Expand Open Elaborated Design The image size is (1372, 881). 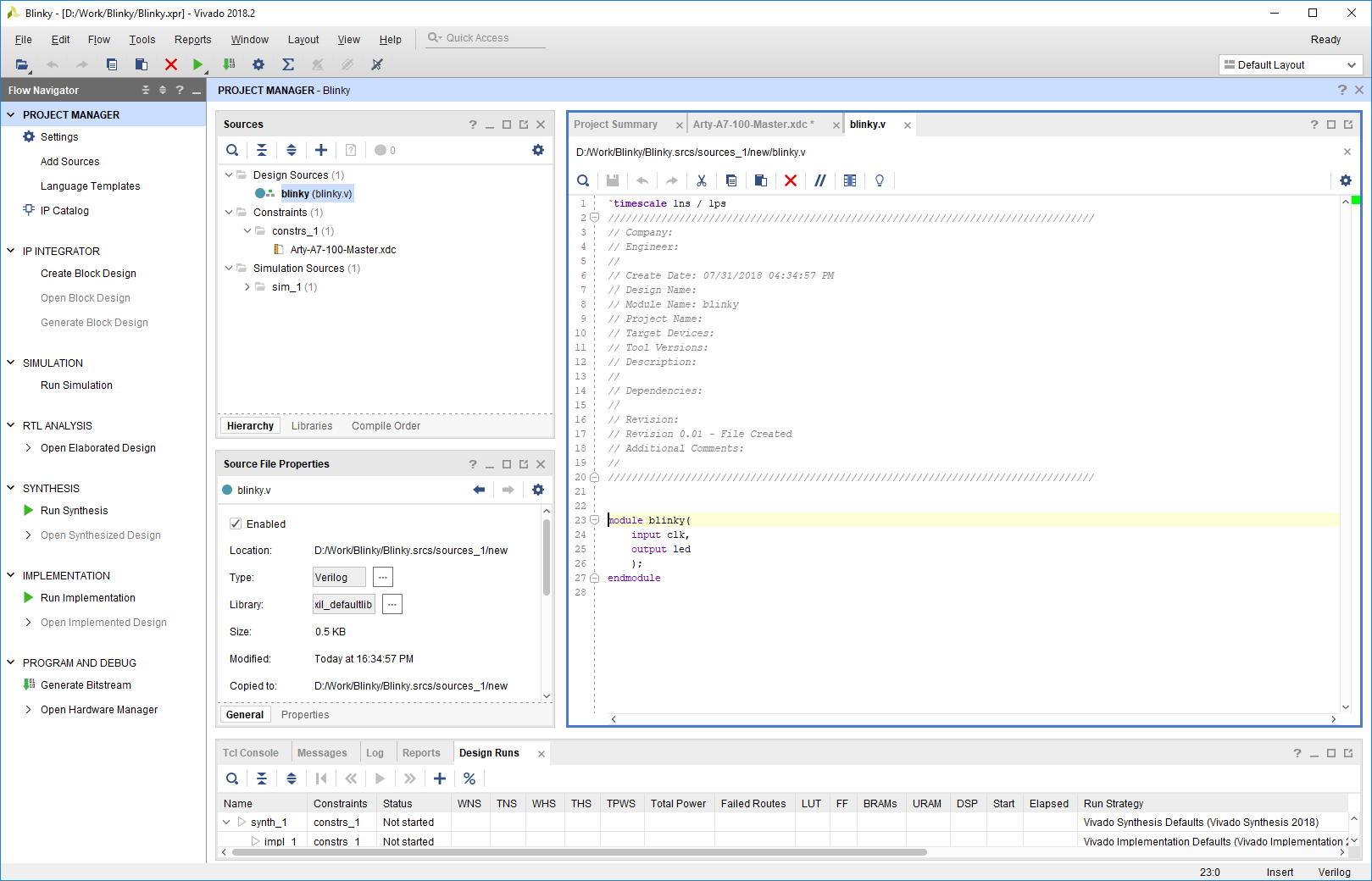point(29,448)
